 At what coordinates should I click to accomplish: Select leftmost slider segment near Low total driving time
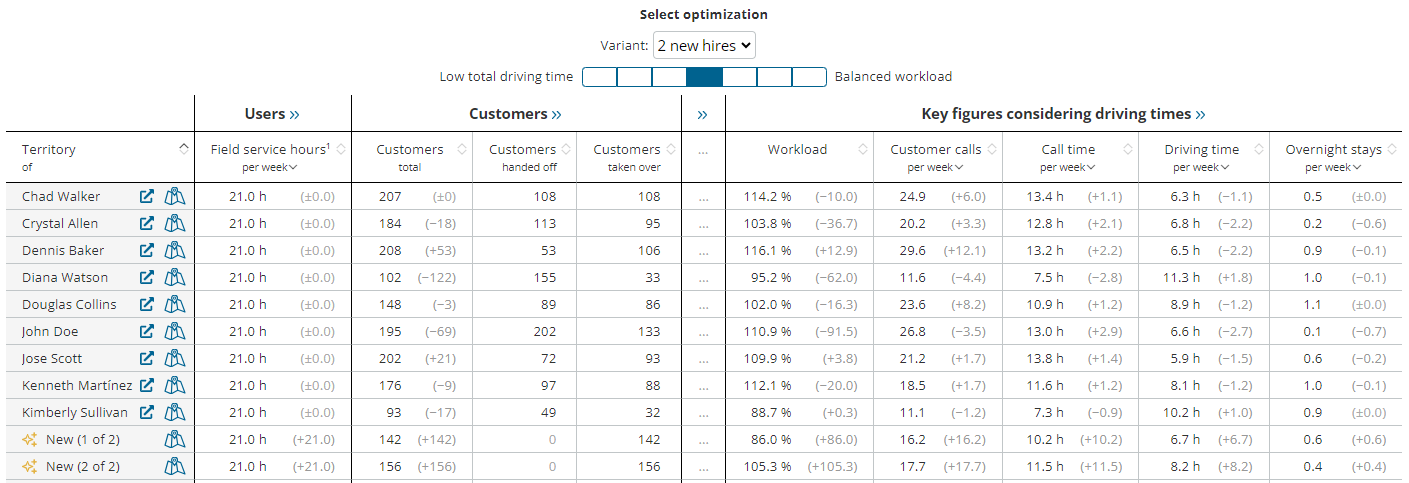599,77
